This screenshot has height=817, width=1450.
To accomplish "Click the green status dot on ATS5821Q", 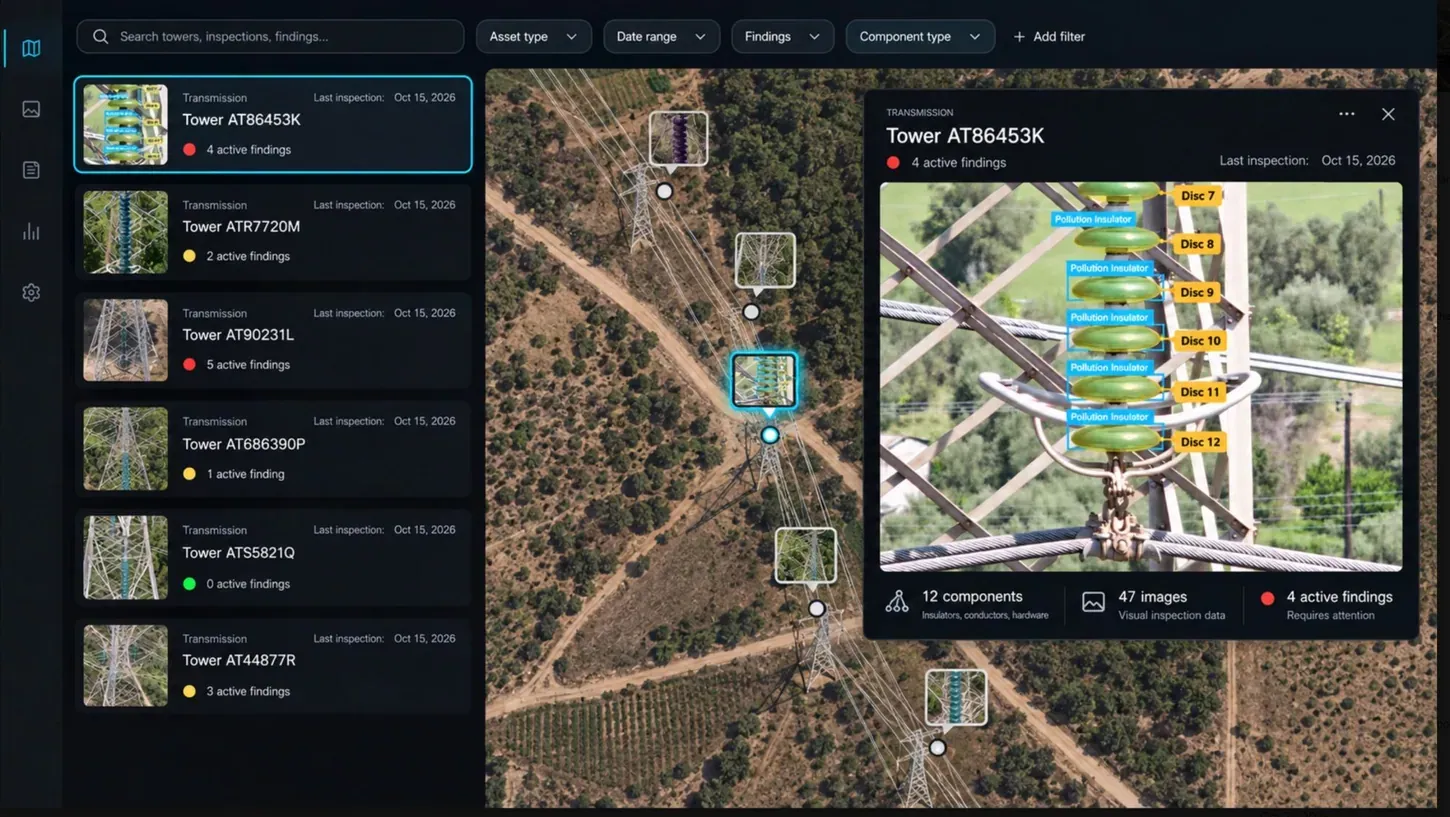I will [x=189, y=584].
